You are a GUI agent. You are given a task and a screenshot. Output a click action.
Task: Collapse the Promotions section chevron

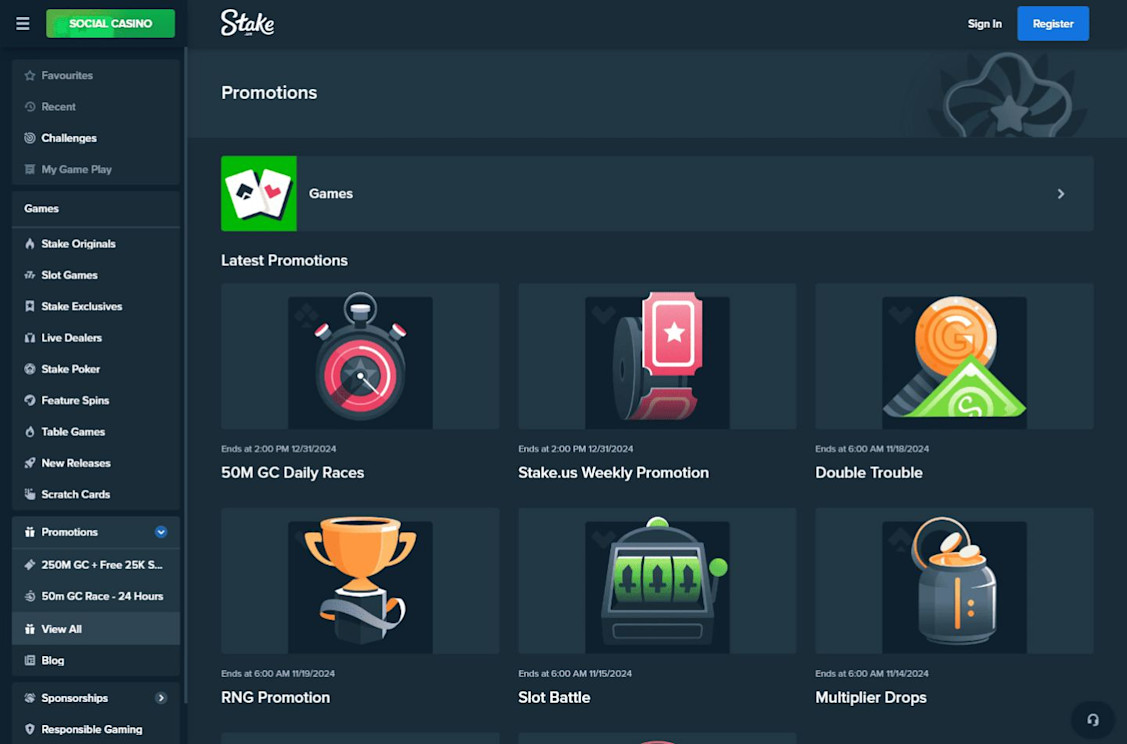coord(161,532)
